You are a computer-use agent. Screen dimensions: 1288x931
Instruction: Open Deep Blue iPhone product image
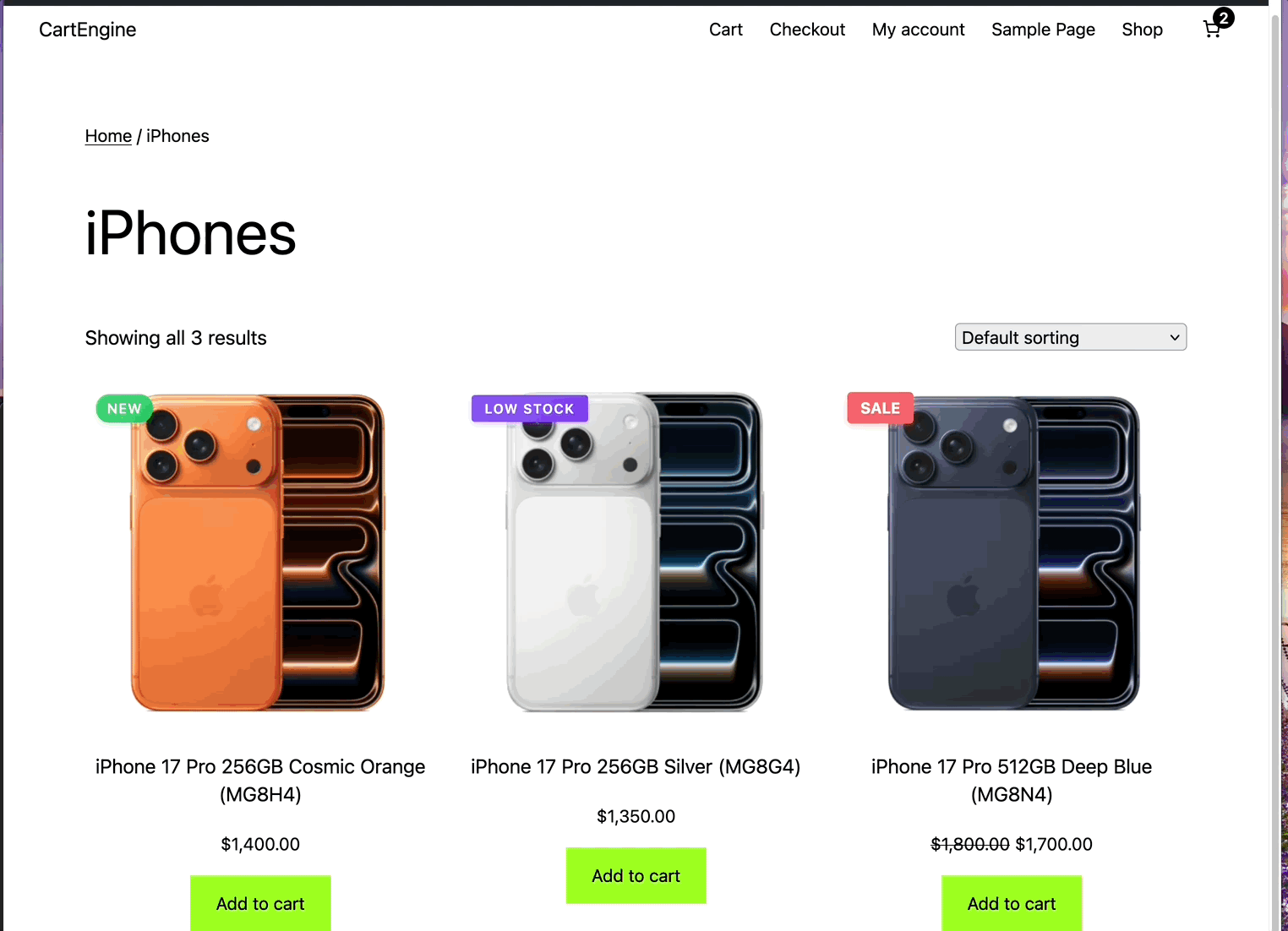(1013, 553)
